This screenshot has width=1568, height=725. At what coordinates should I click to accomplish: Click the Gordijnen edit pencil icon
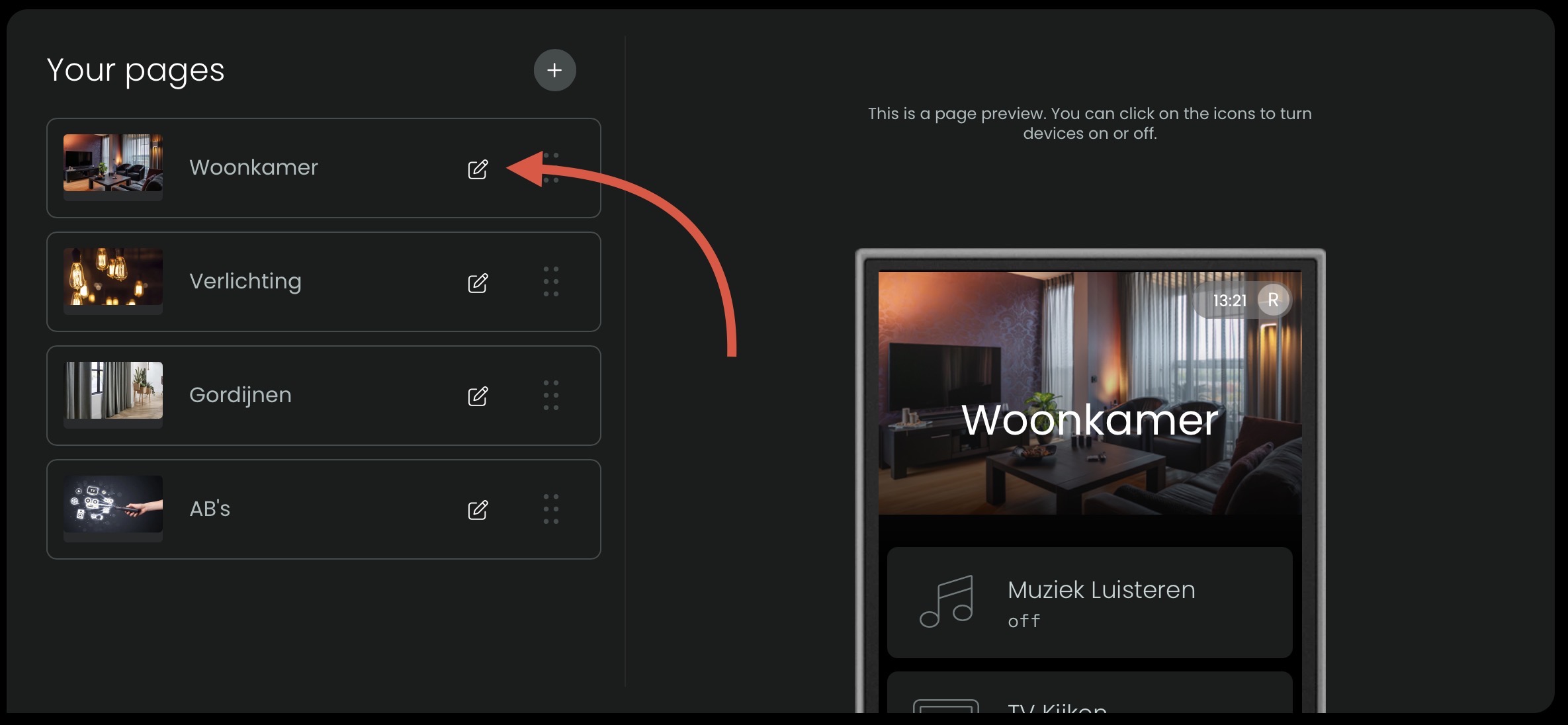click(x=478, y=396)
